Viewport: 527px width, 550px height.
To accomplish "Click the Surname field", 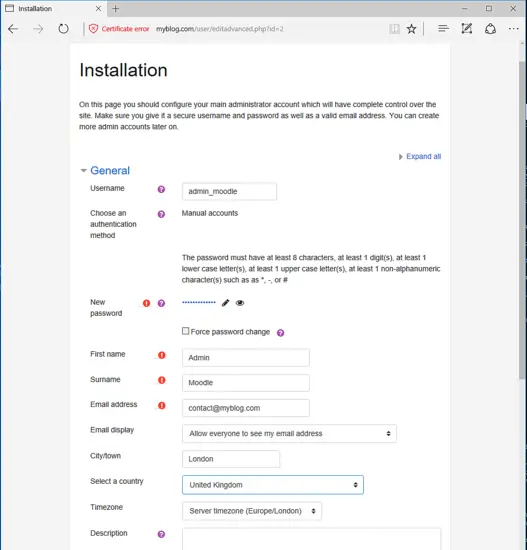I will point(246,383).
